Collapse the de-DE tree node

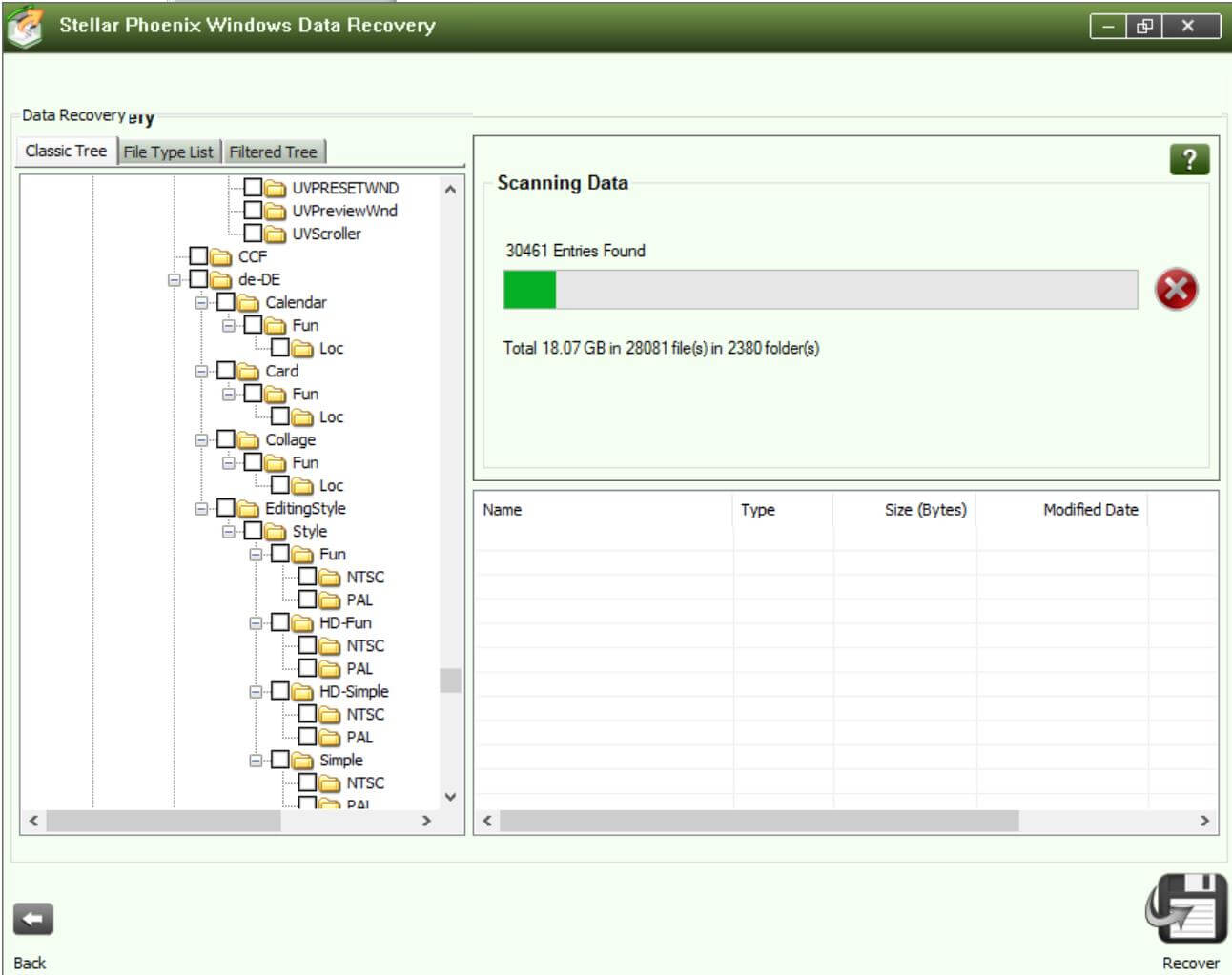pos(175,280)
